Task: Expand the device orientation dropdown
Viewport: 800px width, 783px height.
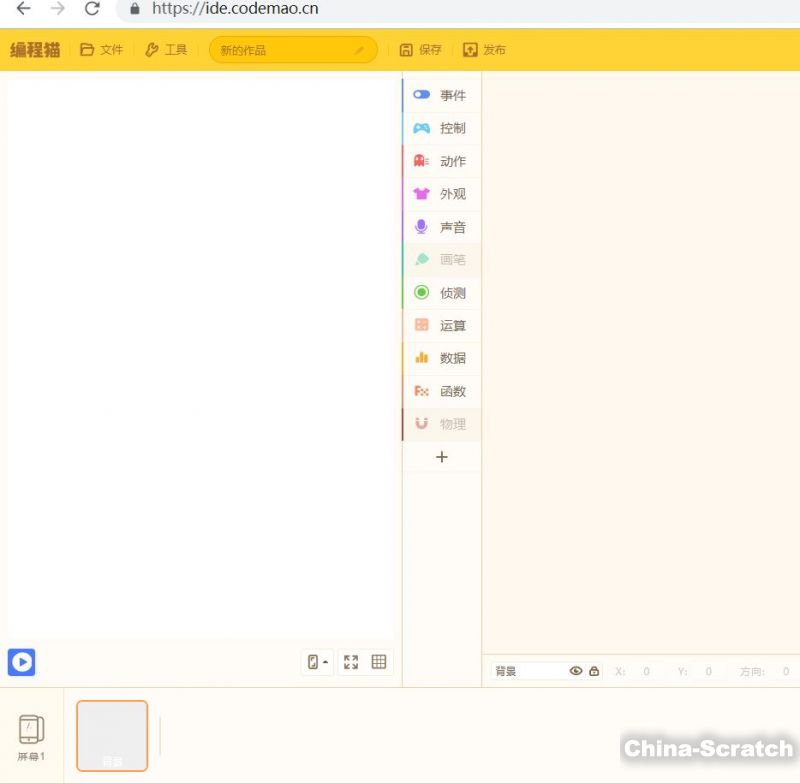Action: point(318,662)
